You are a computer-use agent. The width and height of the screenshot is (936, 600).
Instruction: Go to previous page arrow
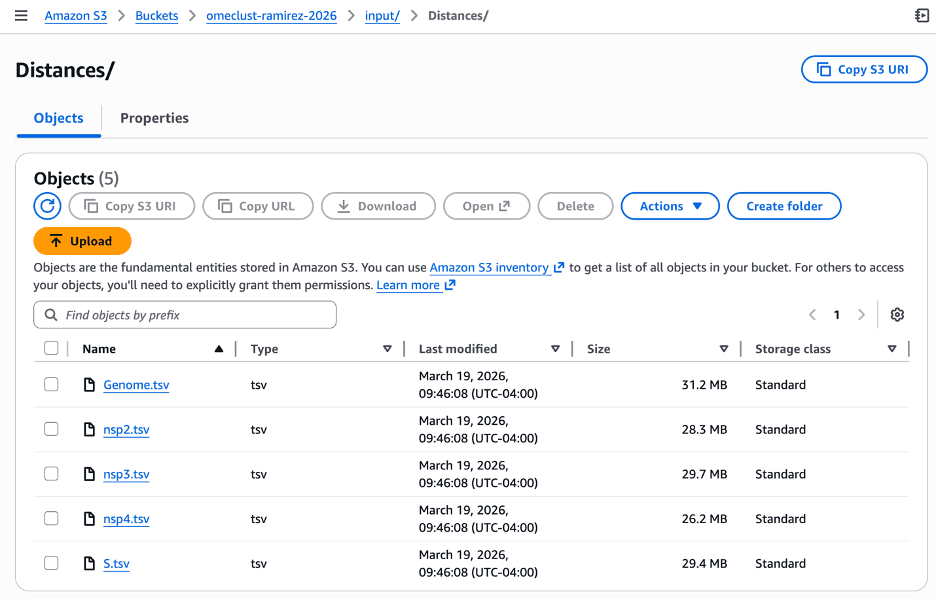click(x=813, y=315)
